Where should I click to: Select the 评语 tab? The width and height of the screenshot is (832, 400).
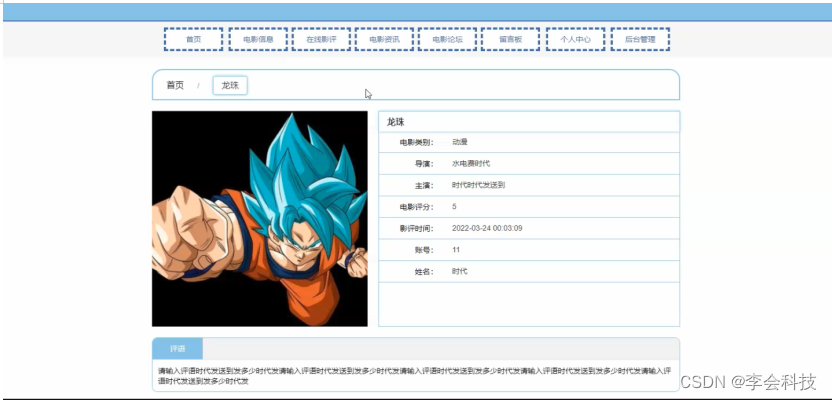(177, 349)
